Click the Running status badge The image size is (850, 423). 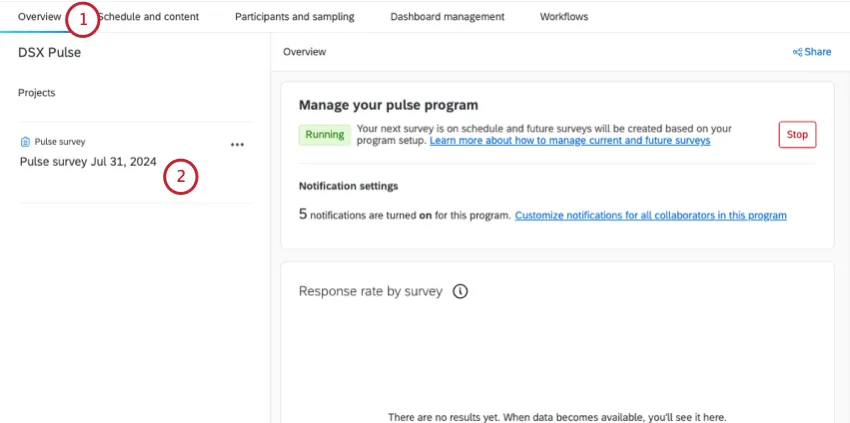pos(325,134)
